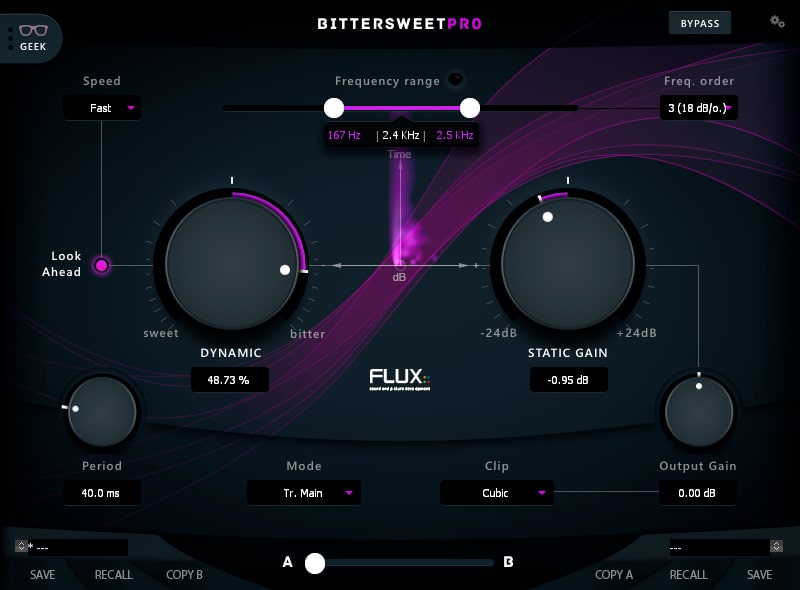Open the Freq. order dropdown
800x590 pixels.
tap(698, 107)
